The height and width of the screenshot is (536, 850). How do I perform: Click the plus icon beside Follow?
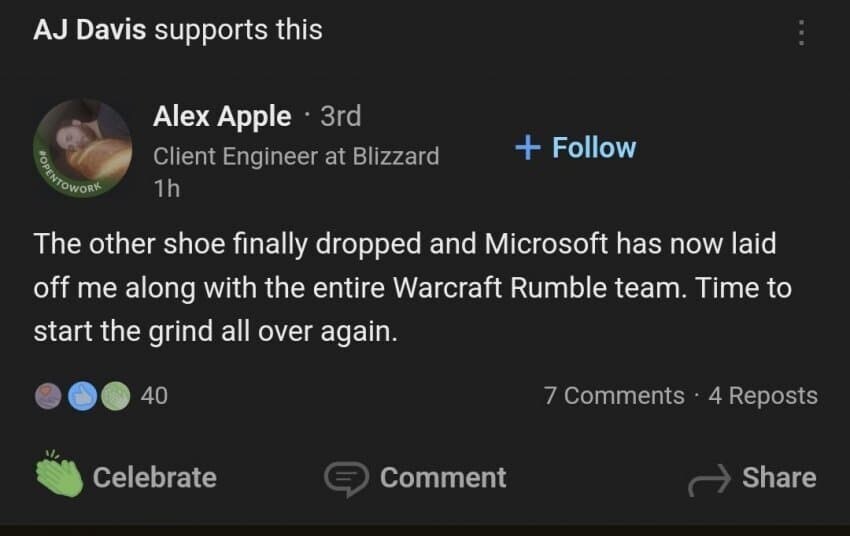pos(527,147)
